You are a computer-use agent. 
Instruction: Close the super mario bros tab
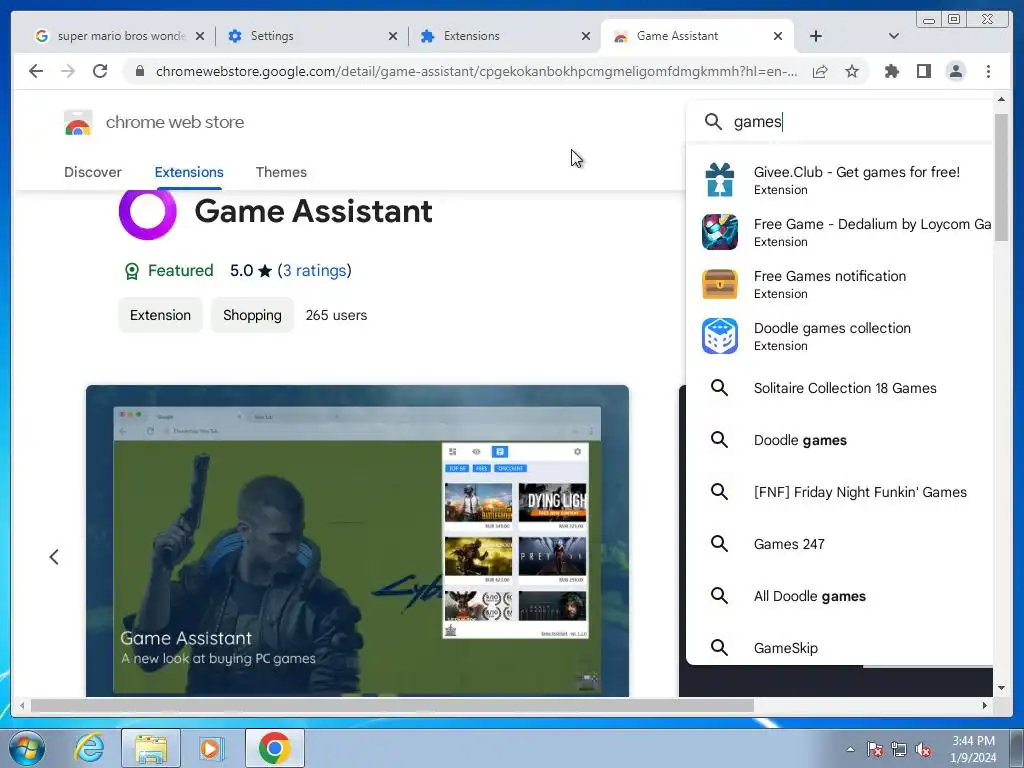click(x=200, y=36)
